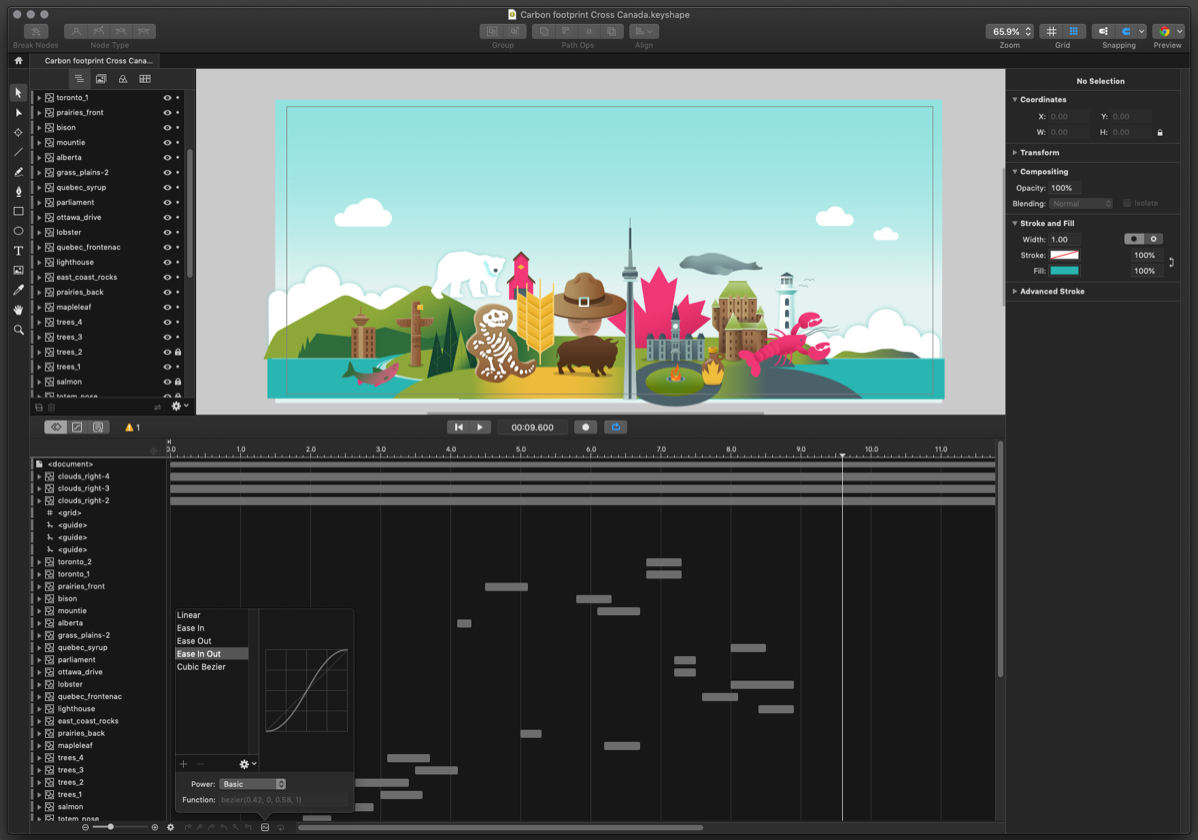Viewport: 1198px width, 840px height.
Task: Choose Cubic Bezier easing
Action: [201, 667]
